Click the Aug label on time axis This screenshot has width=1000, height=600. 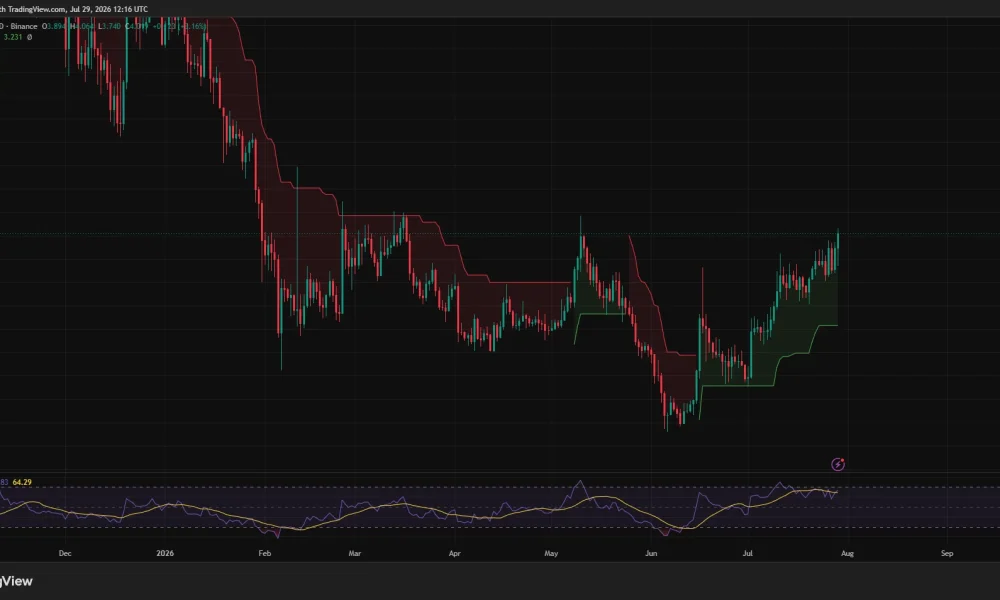pyautogui.click(x=848, y=553)
